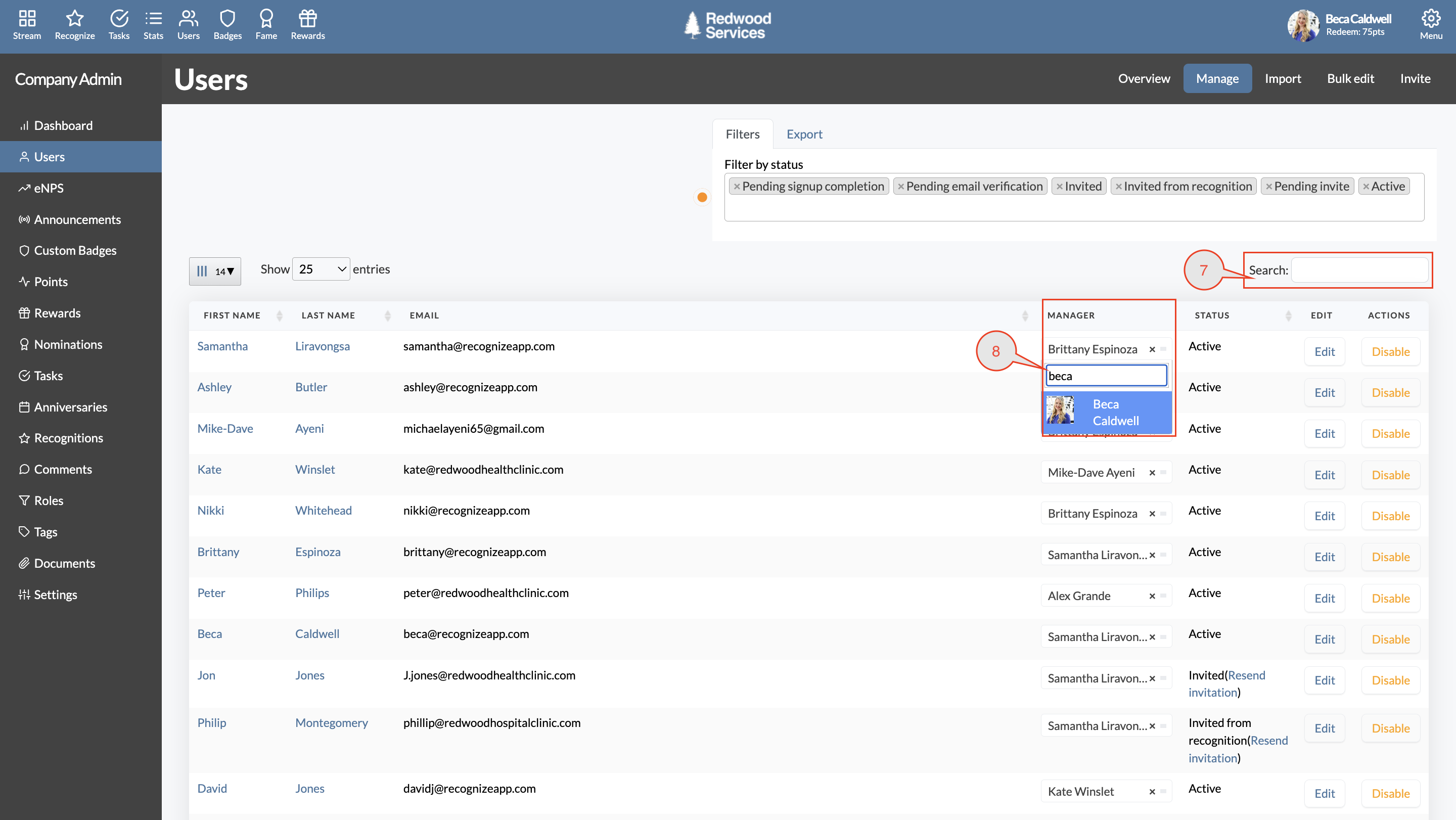This screenshot has height=820, width=1456.
Task: Remove the Pending signup completion filter tag
Action: pos(737,187)
